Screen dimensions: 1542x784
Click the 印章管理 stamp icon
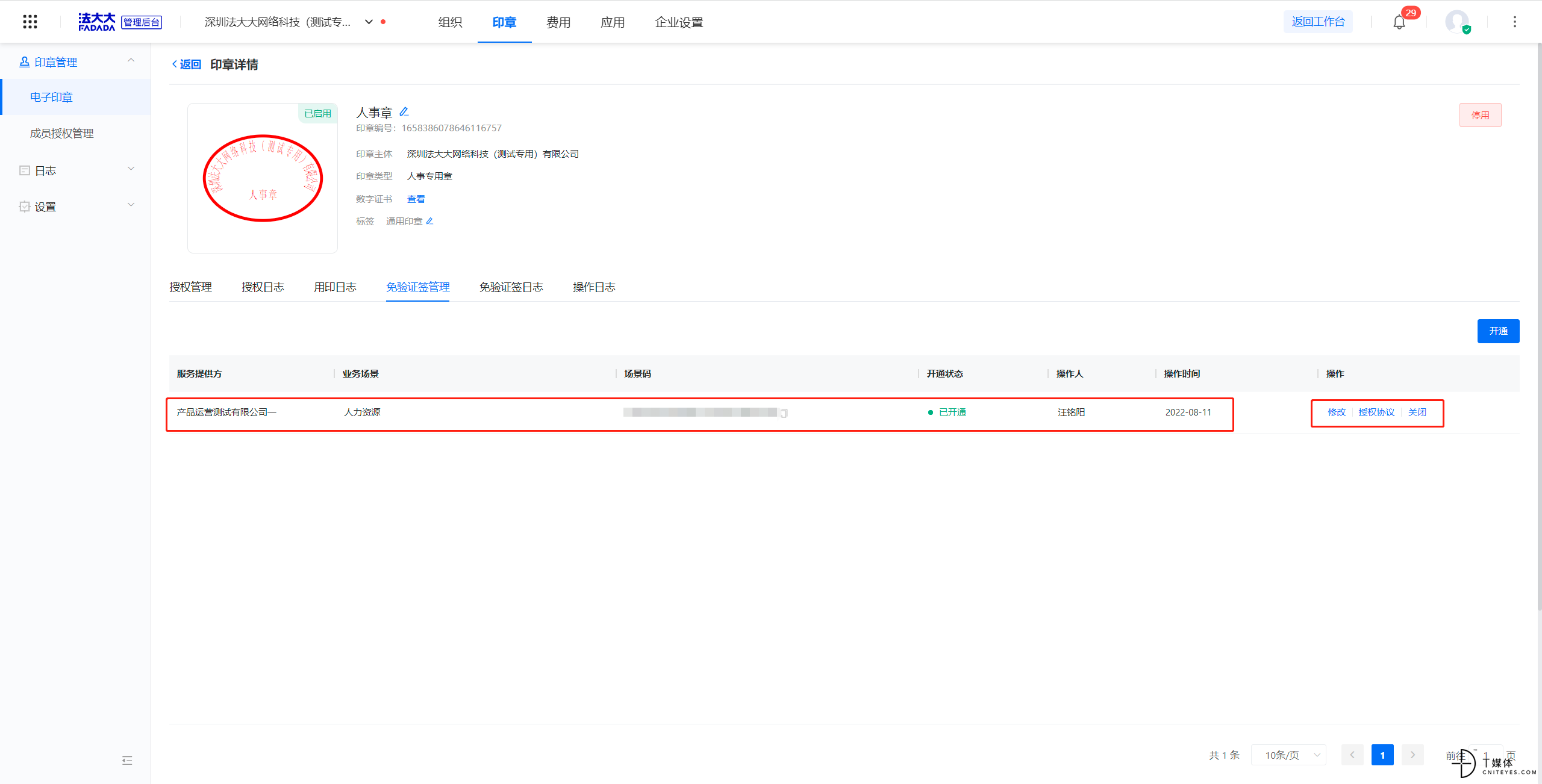[x=24, y=62]
